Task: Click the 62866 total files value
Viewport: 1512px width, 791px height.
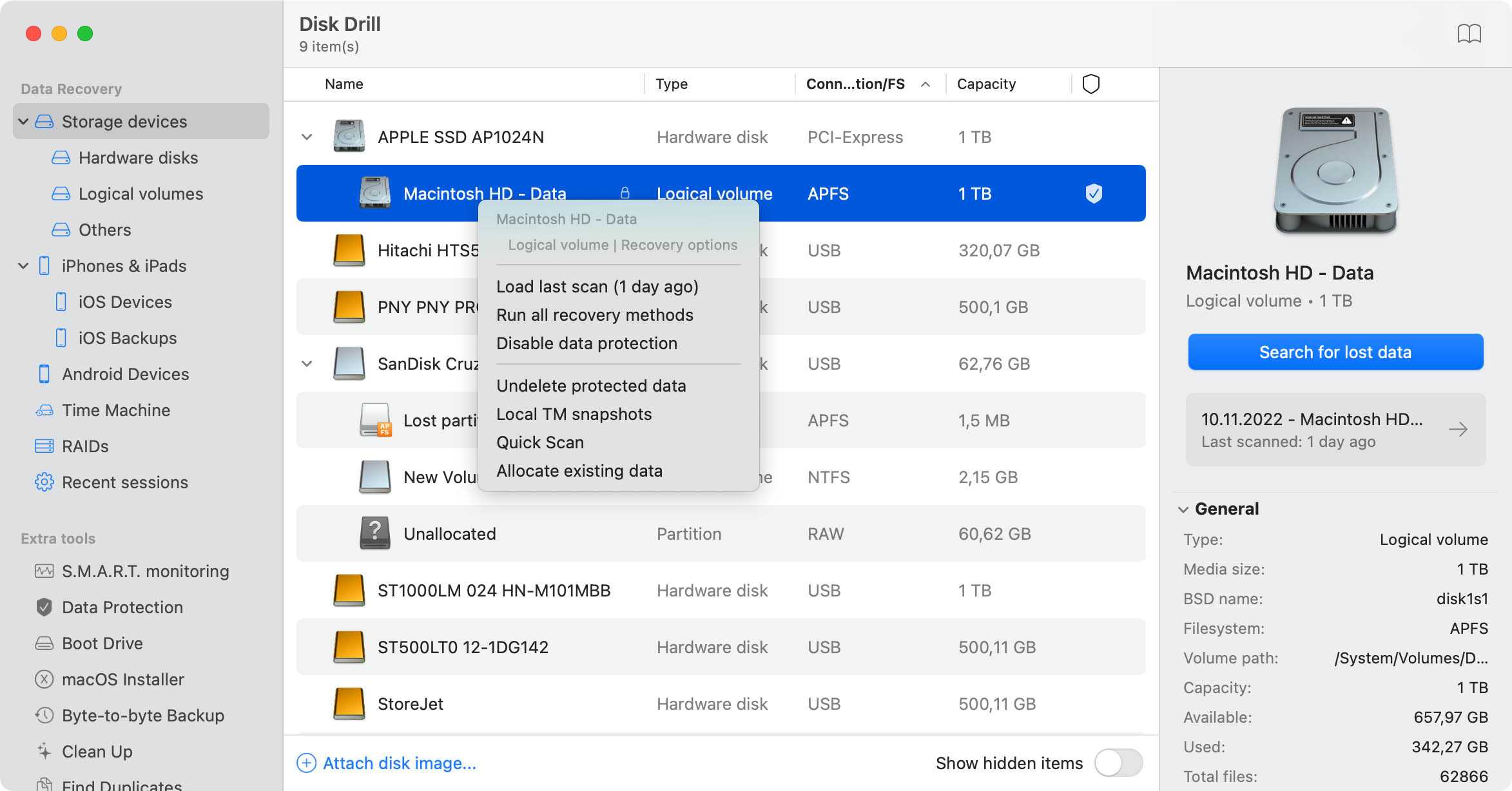Action: (1464, 777)
